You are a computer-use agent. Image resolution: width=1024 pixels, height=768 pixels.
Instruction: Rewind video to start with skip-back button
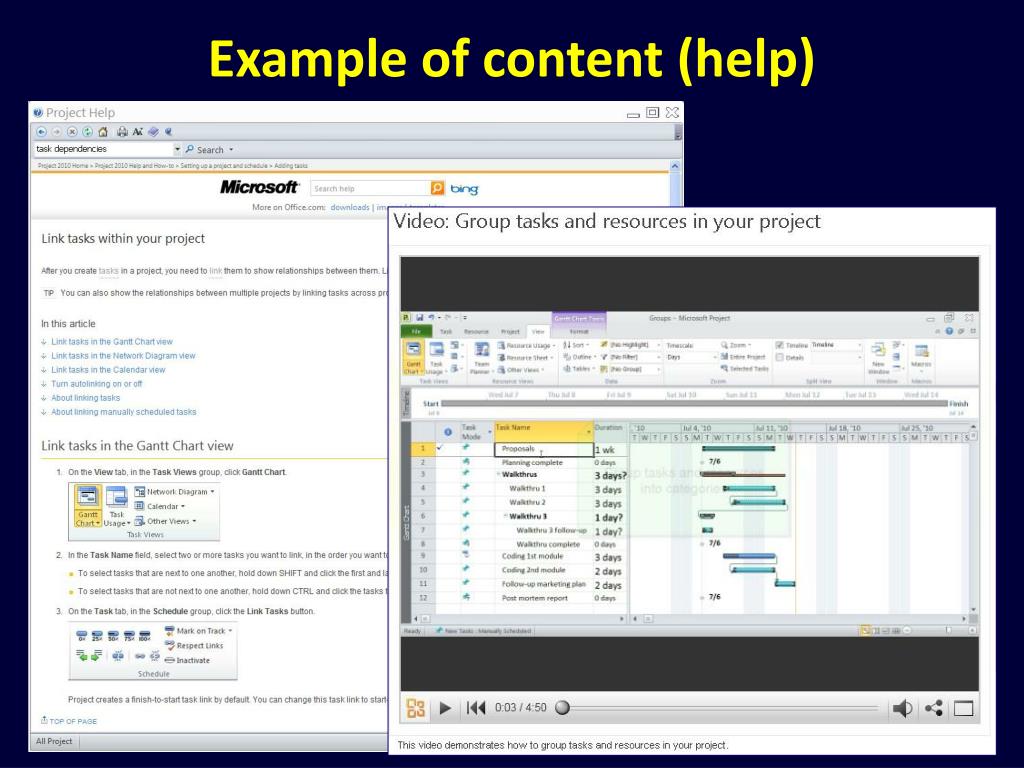tap(475, 708)
